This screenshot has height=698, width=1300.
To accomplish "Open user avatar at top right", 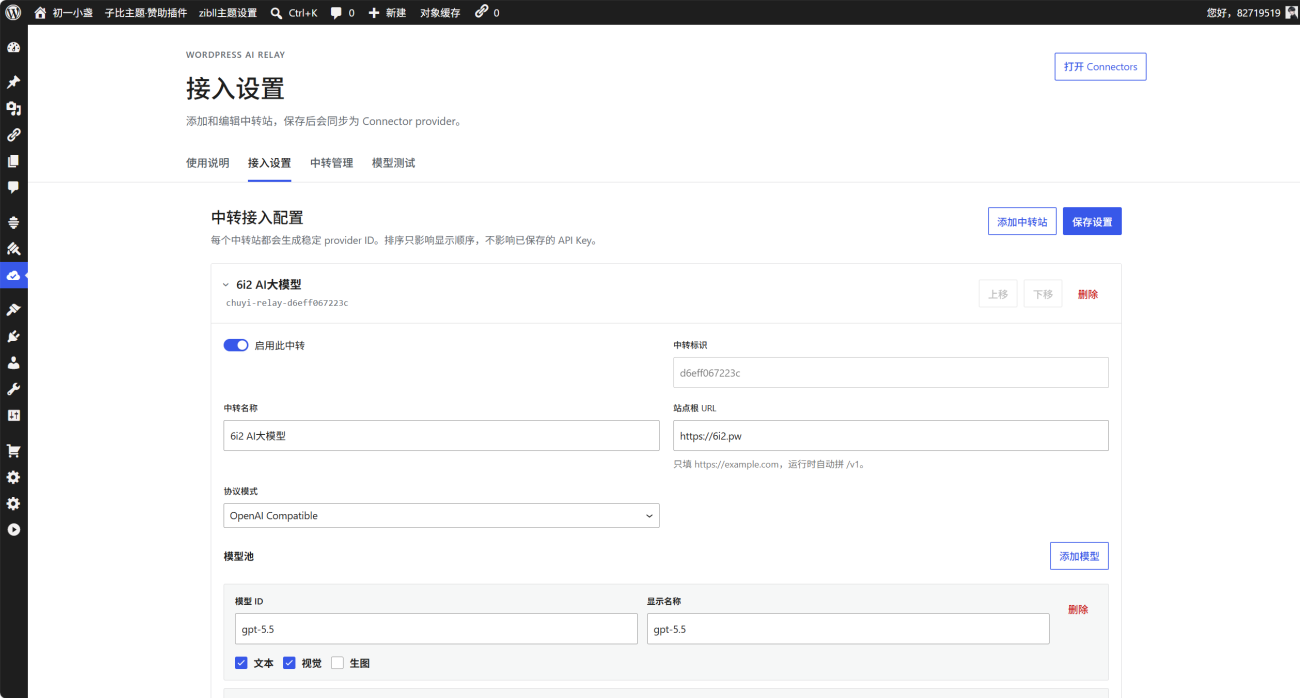I will pos(1291,12).
